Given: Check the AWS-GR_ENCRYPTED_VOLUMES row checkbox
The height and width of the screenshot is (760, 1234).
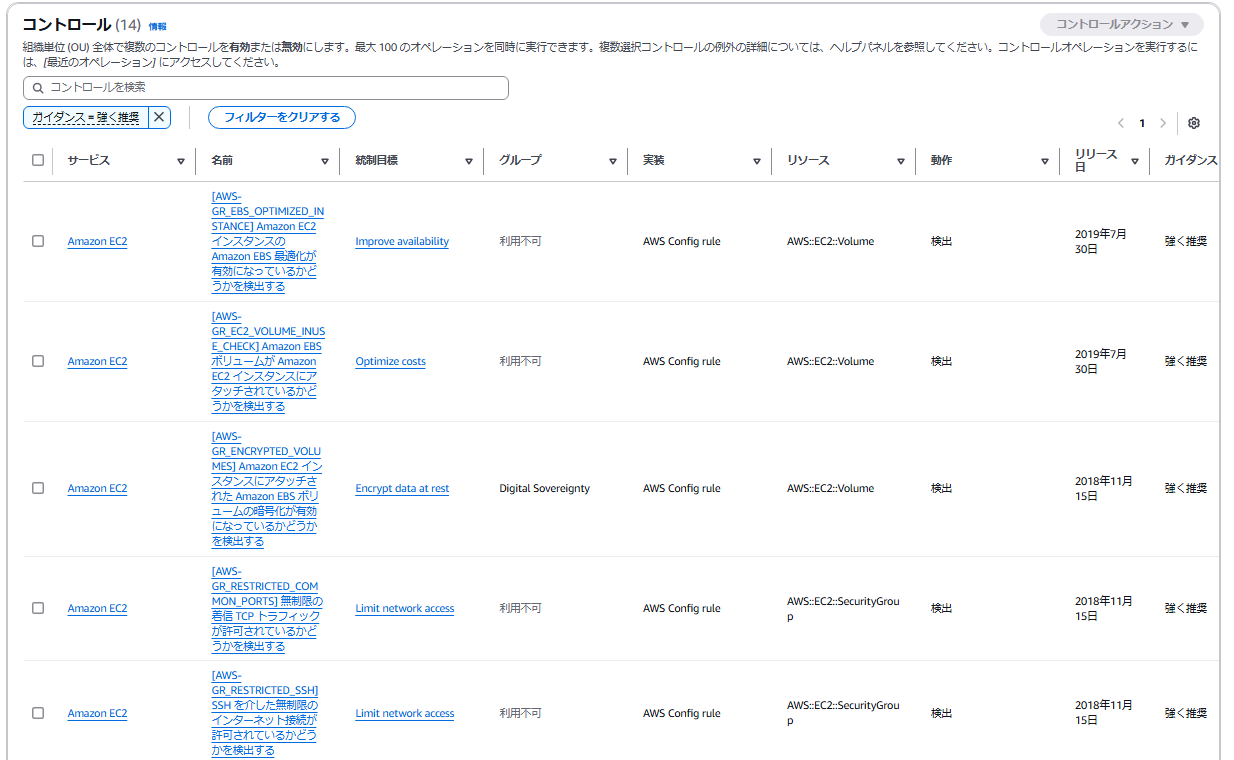Looking at the screenshot, I should 37,488.
